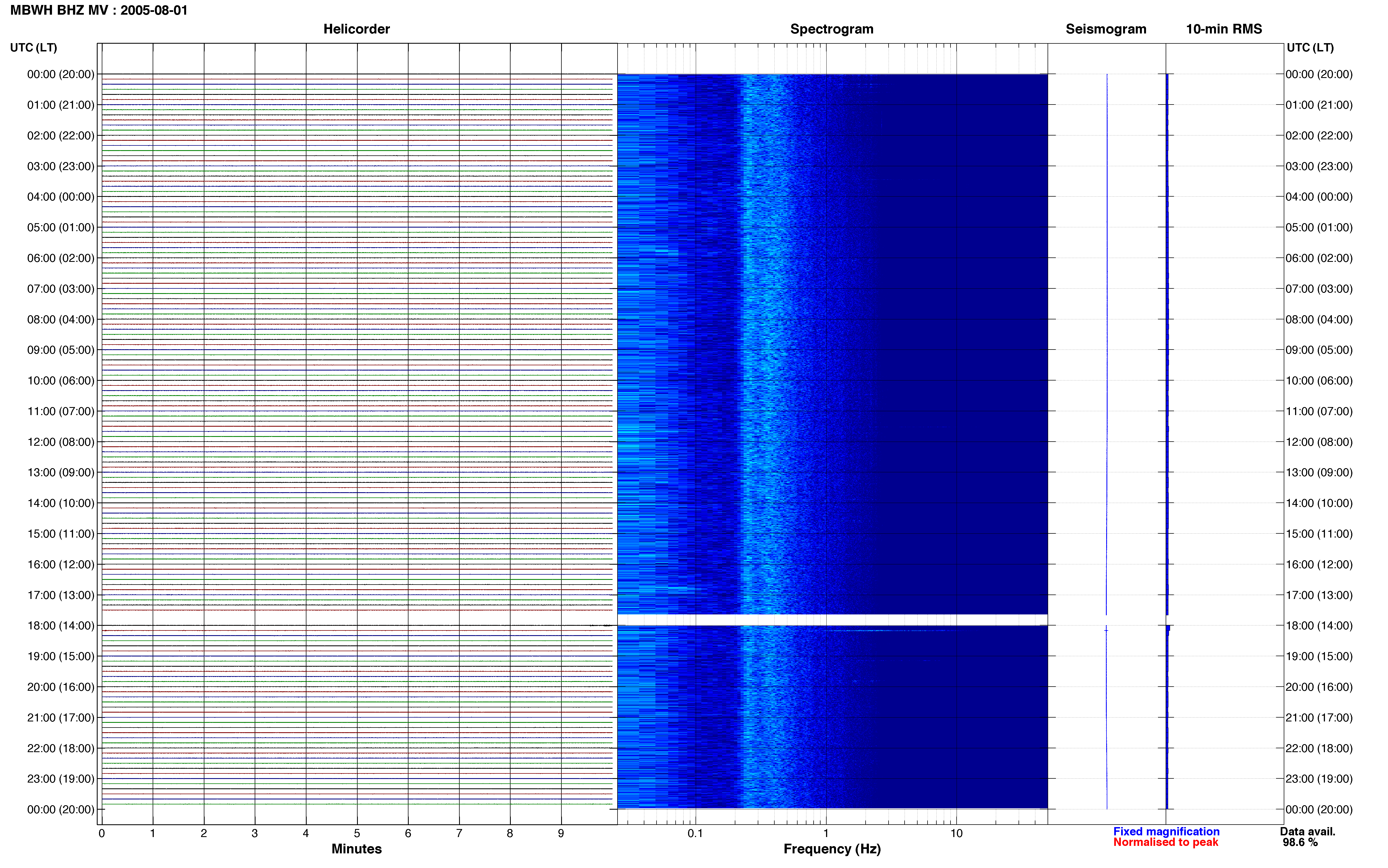
Task: Select the Helicorder panel heading
Action: 356,29
